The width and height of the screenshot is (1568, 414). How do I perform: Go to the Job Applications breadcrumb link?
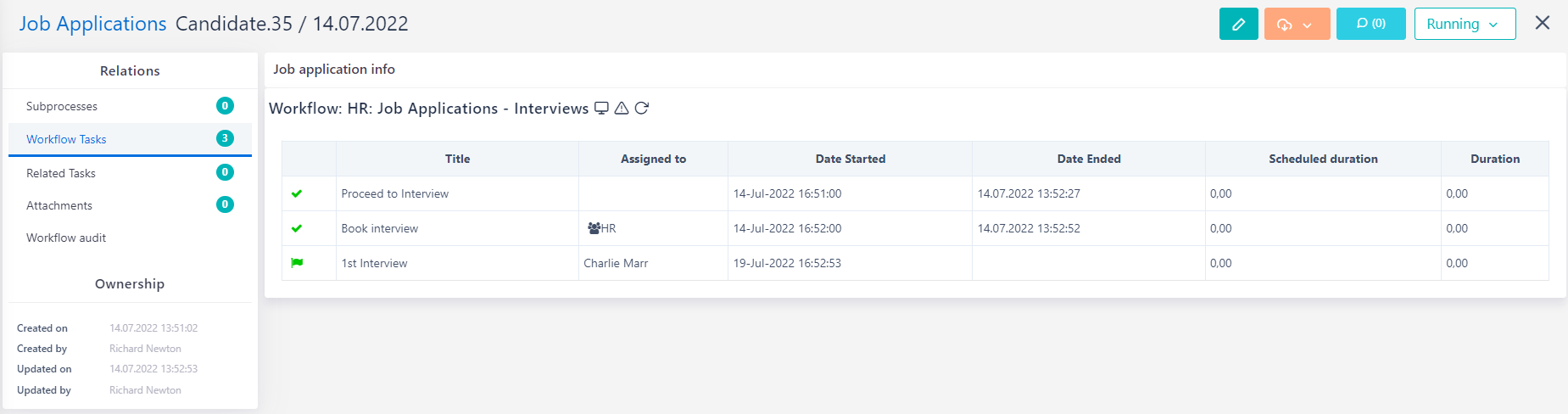[92, 24]
